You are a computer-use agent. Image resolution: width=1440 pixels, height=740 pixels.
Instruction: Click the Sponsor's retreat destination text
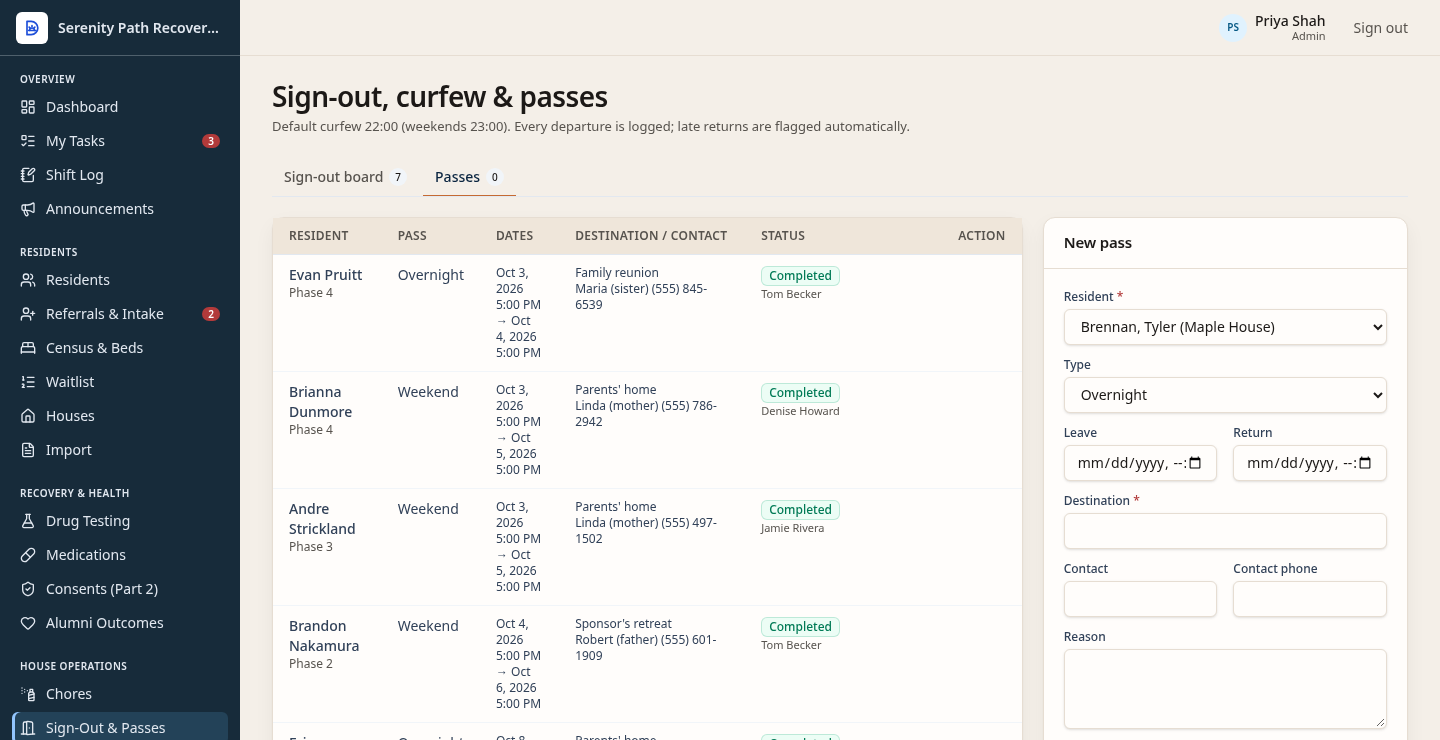(x=623, y=624)
